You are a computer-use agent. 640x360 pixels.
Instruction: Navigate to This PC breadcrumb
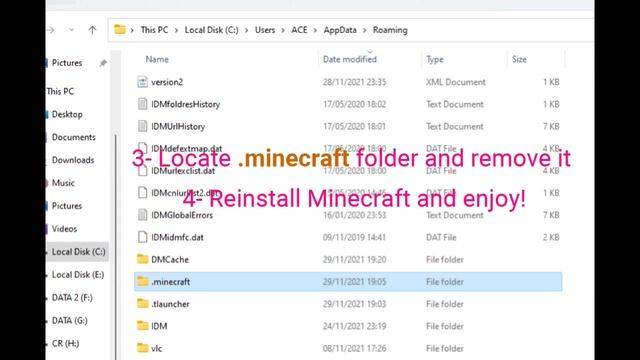pos(154,30)
